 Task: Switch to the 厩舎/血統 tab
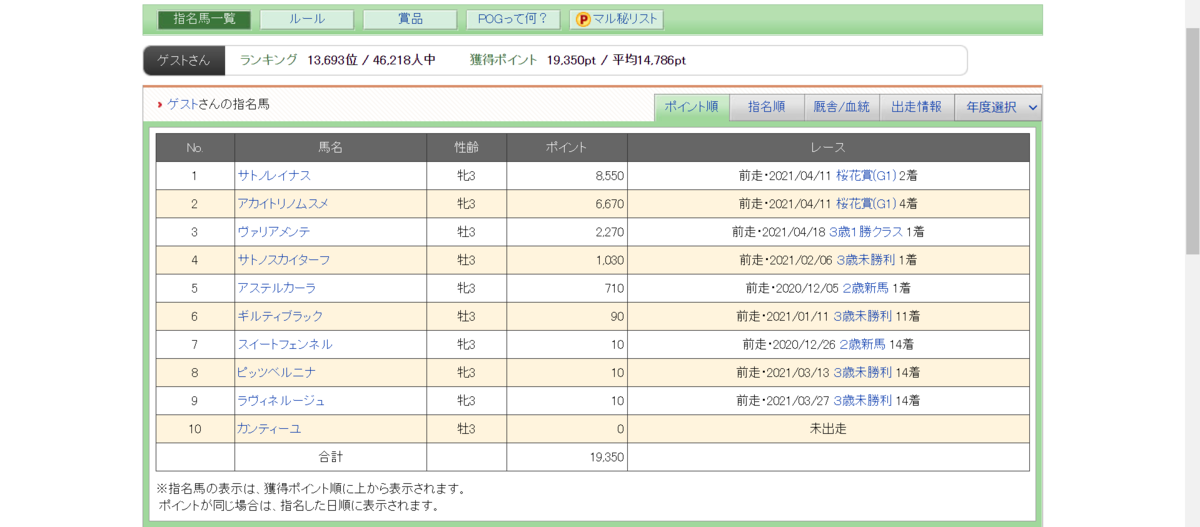pos(841,106)
